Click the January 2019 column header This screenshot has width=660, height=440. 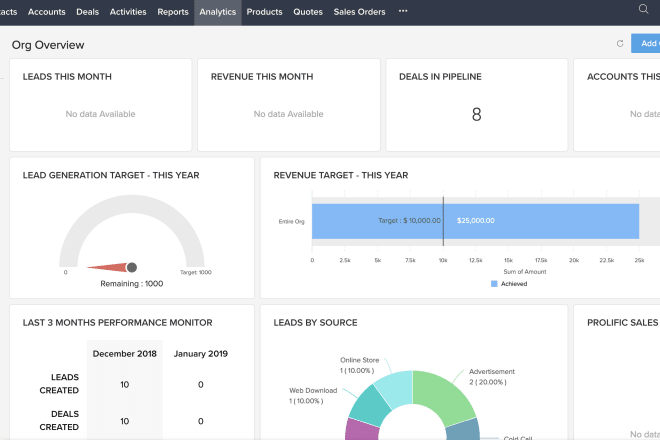coord(201,354)
